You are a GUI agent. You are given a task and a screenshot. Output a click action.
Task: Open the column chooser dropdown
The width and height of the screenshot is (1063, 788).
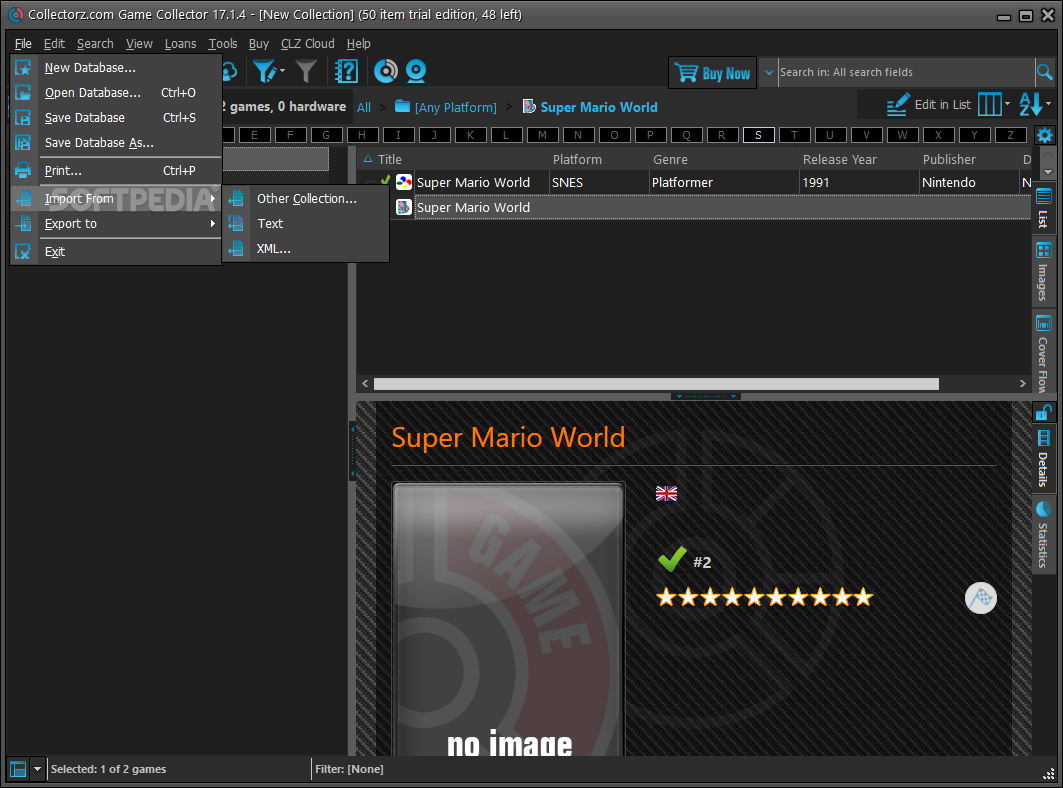tap(1007, 104)
